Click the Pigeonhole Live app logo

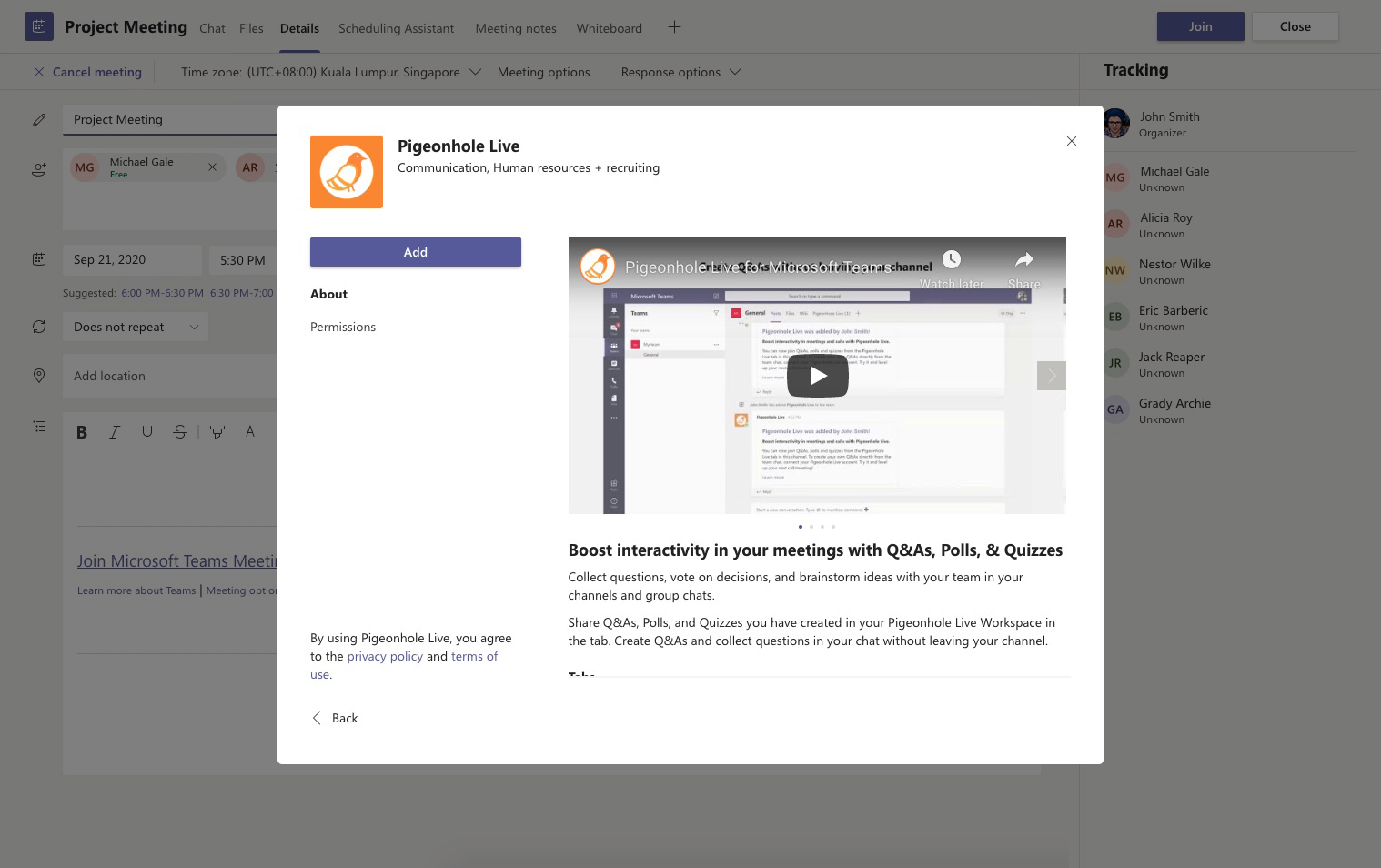point(347,172)
